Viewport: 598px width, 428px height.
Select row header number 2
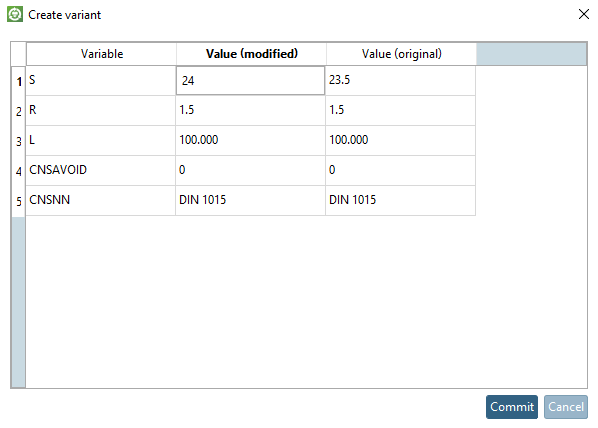coord(18,111)
